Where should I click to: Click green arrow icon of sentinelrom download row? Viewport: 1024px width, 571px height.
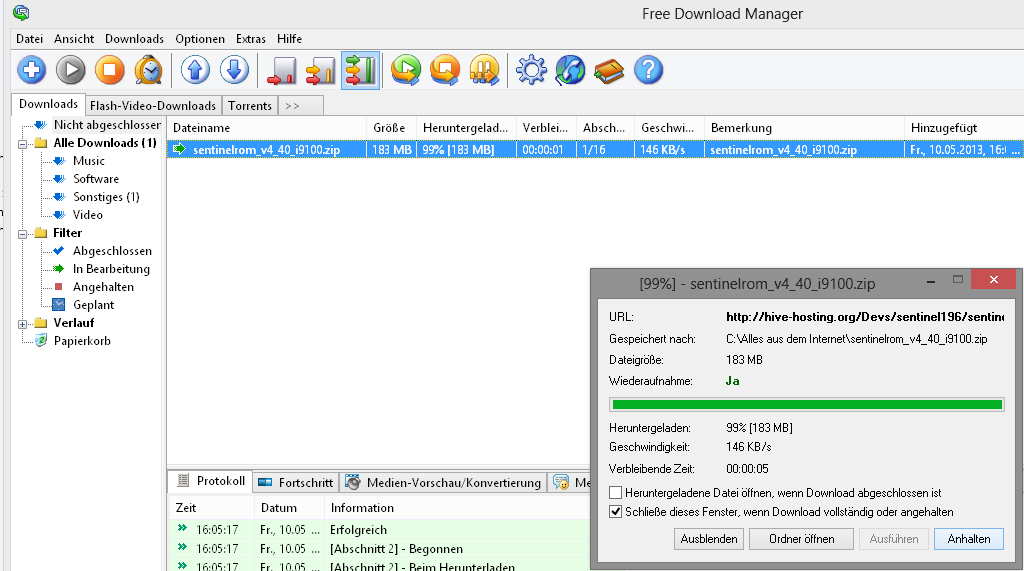tap(179, 149)
